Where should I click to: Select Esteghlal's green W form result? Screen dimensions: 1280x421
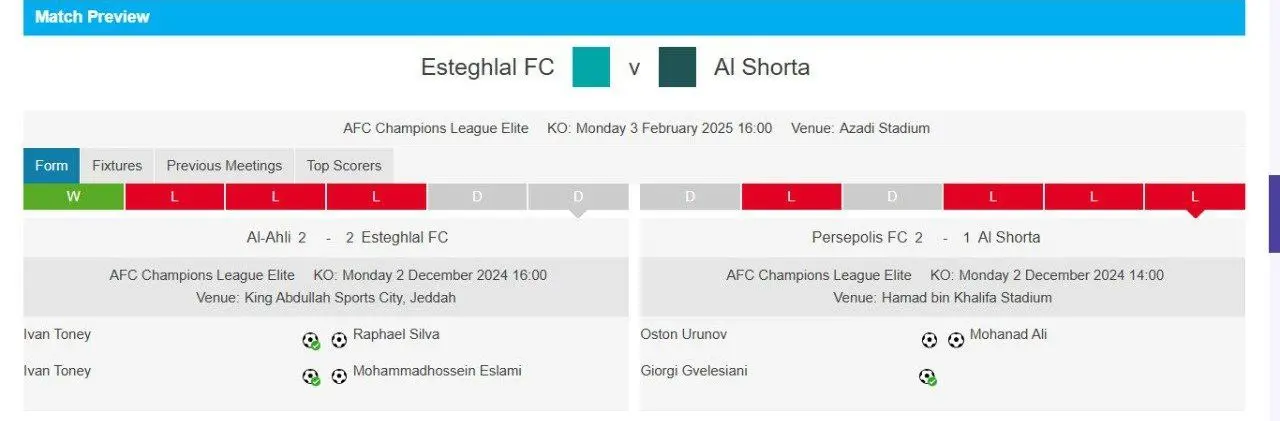(x=74, y=197)
